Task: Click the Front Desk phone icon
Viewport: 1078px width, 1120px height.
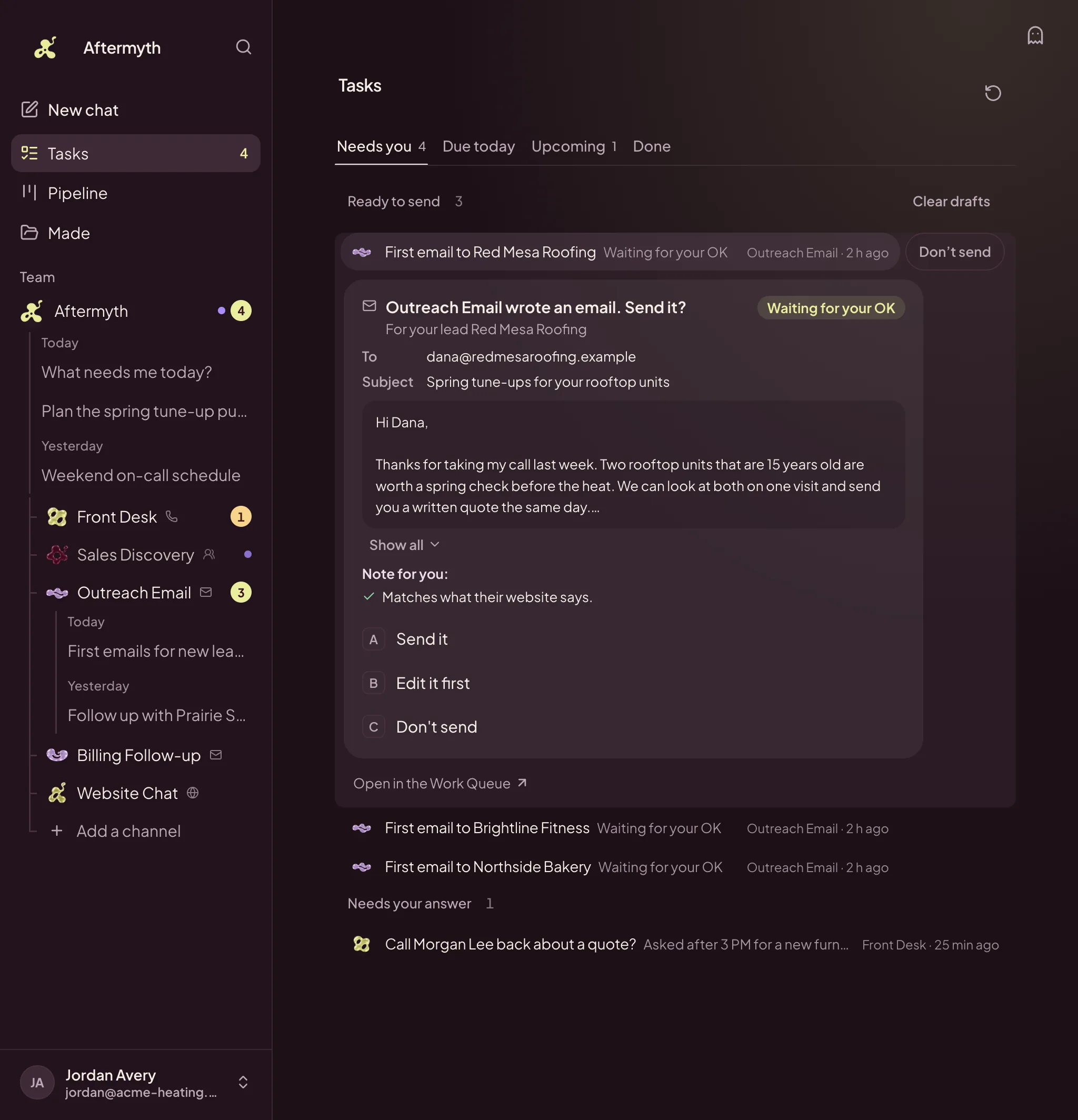Action: [172, 516]
